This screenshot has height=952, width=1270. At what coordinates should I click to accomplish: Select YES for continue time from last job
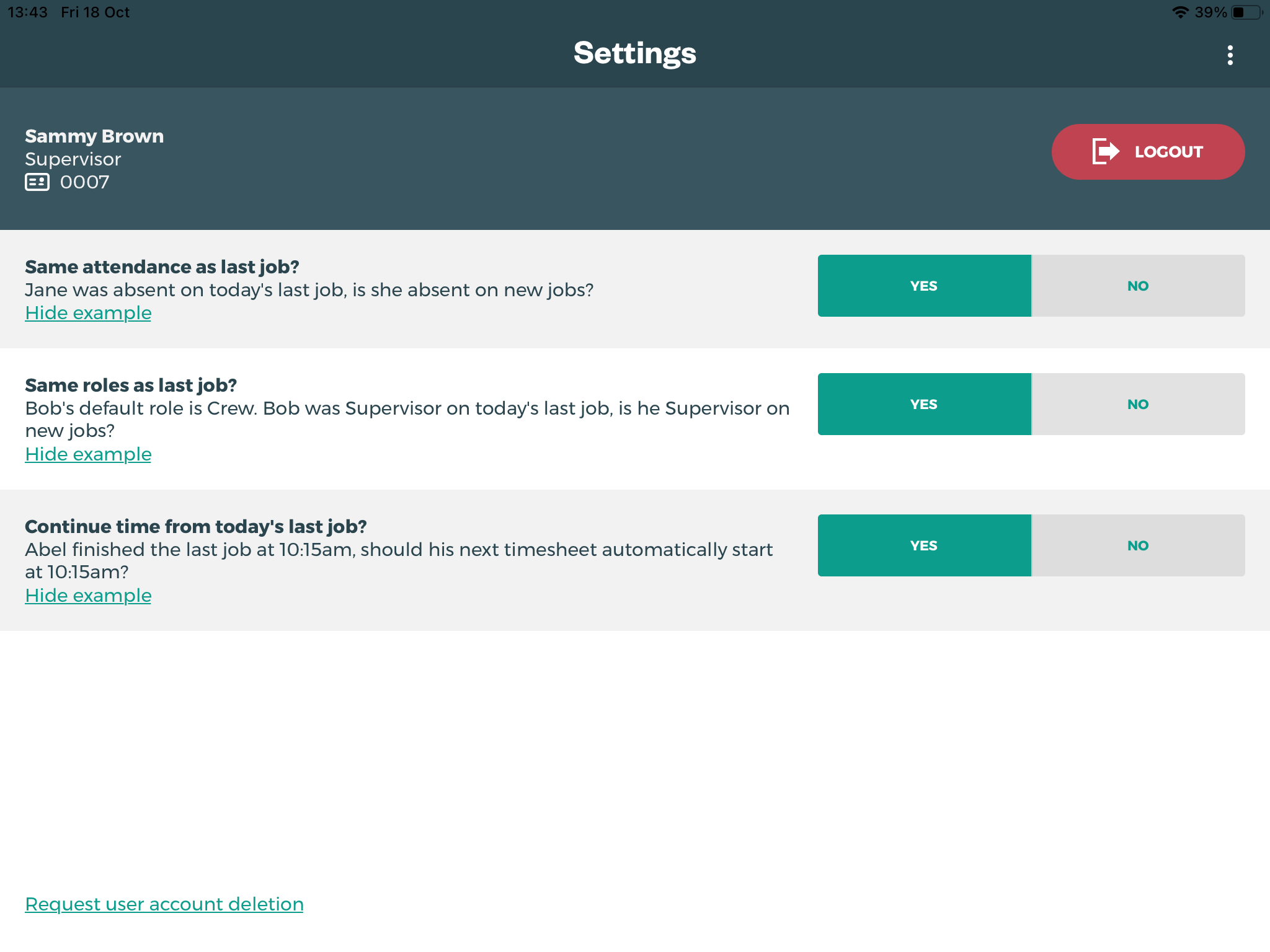coord(924,545)
